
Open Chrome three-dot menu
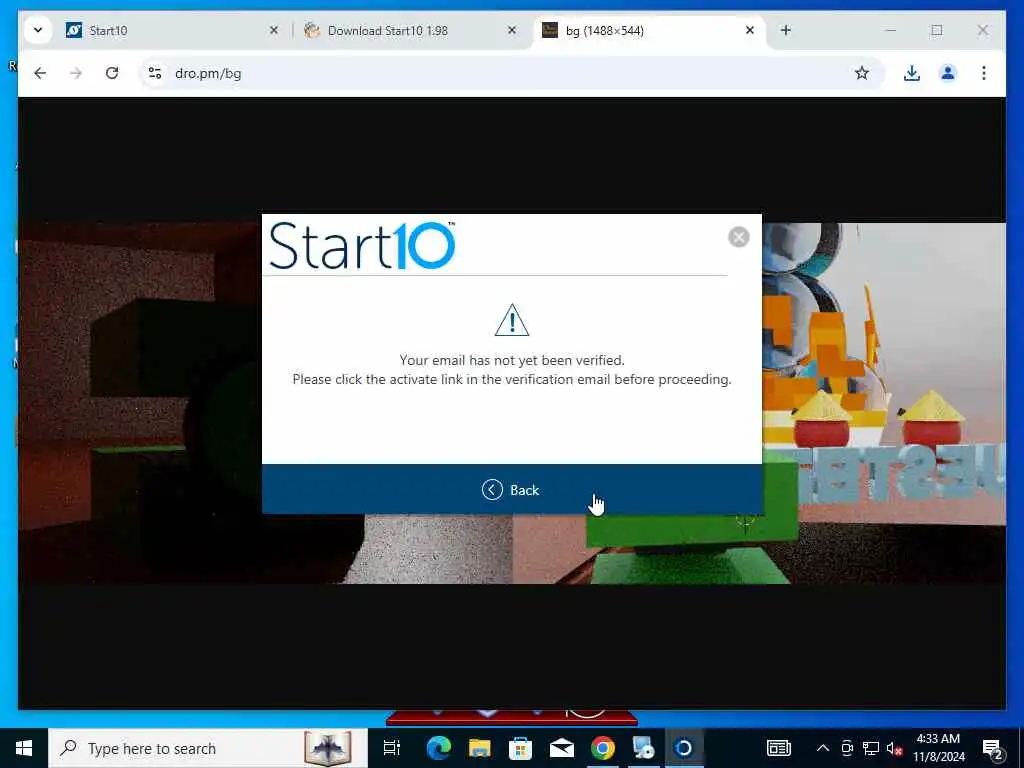pos(984,73)
